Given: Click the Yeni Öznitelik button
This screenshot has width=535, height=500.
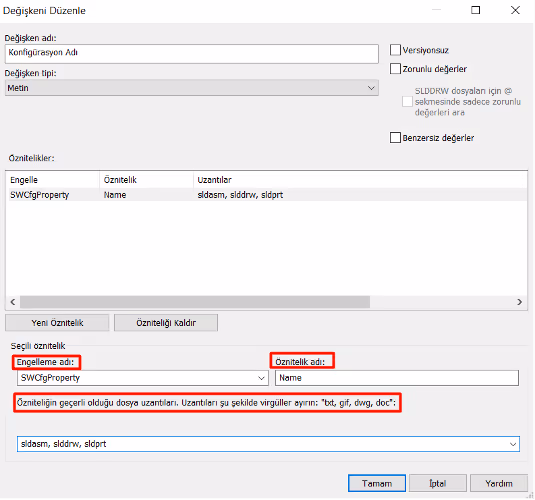Looking at the screenshot, I should [x=57, y=323].
